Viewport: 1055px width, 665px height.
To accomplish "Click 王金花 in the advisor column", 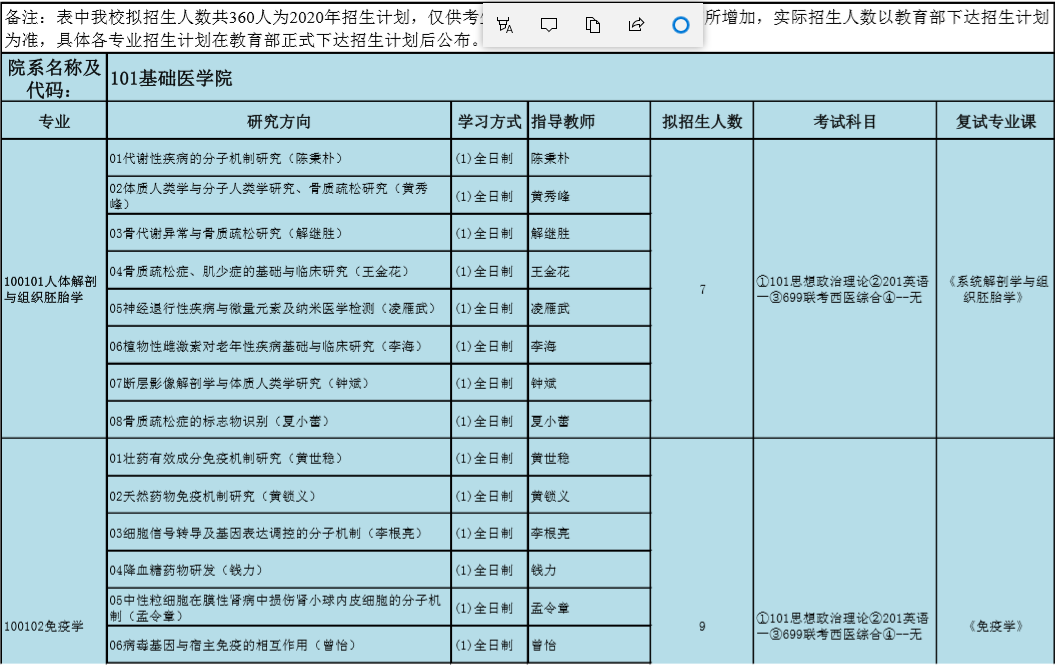I will (550, 272).
